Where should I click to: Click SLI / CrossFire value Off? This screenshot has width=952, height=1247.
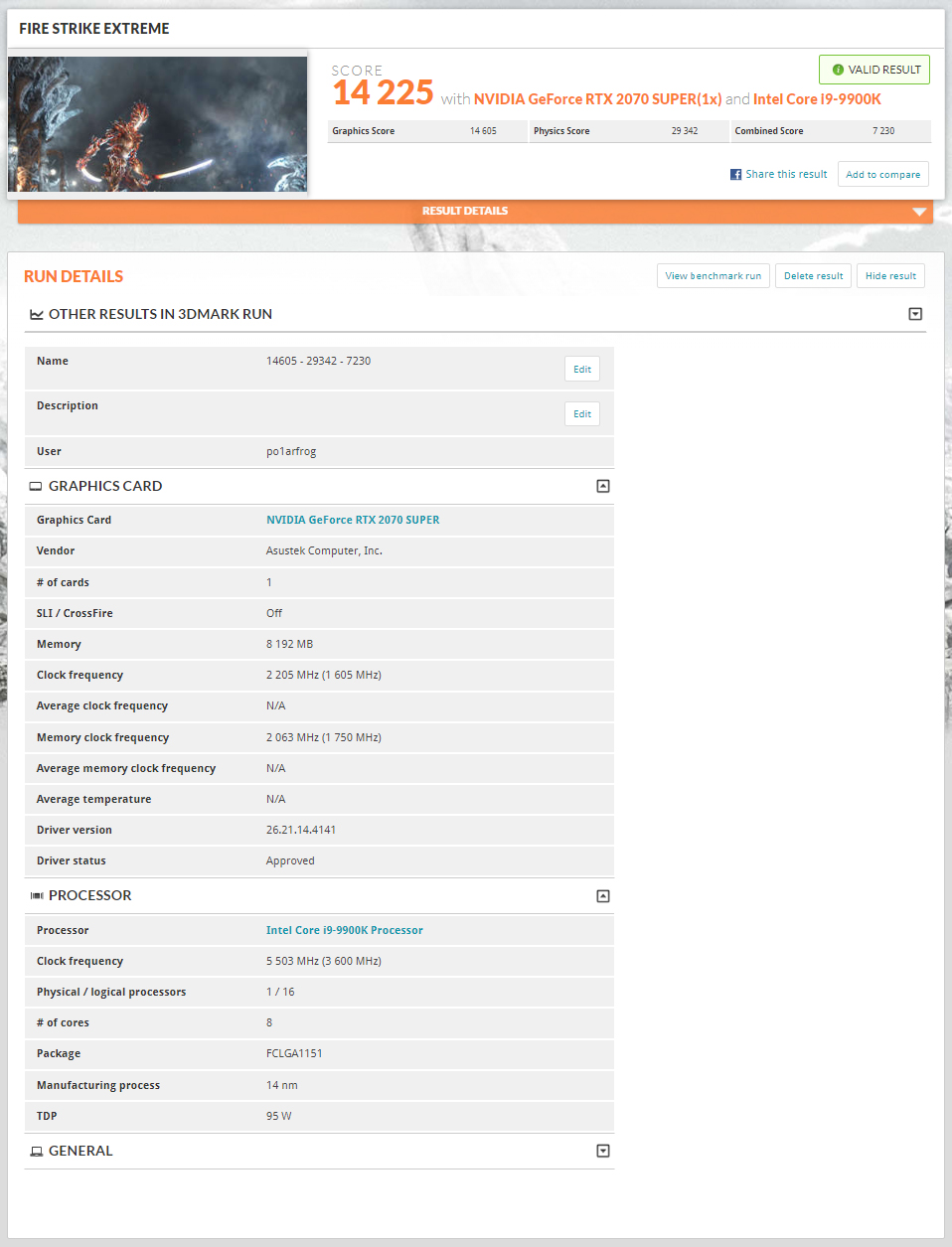(x=274, y=613)
